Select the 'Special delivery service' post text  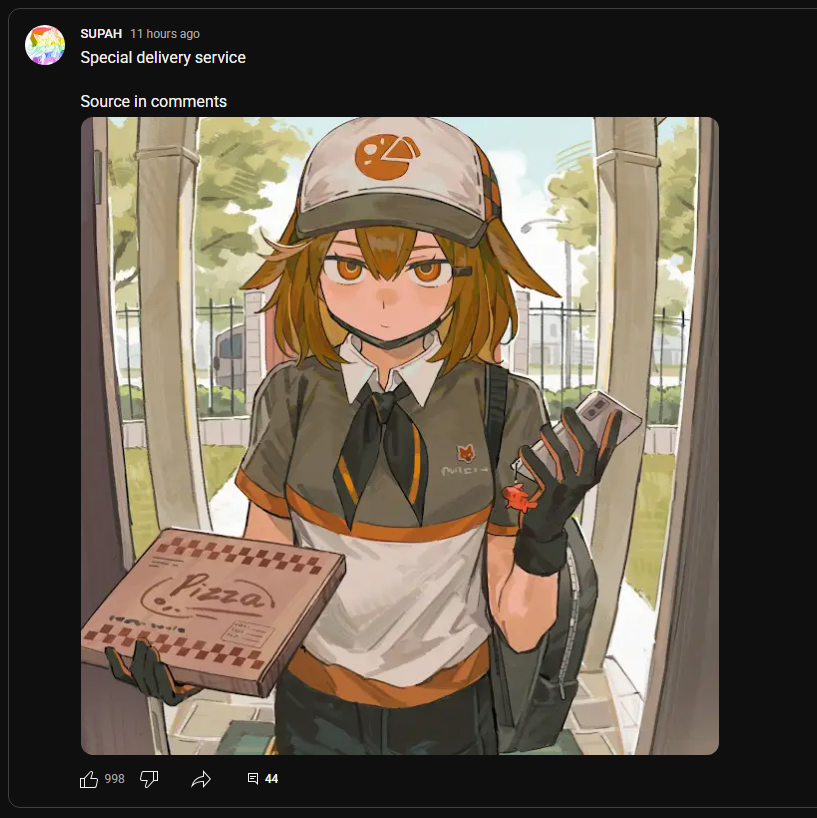pos(163,57)
